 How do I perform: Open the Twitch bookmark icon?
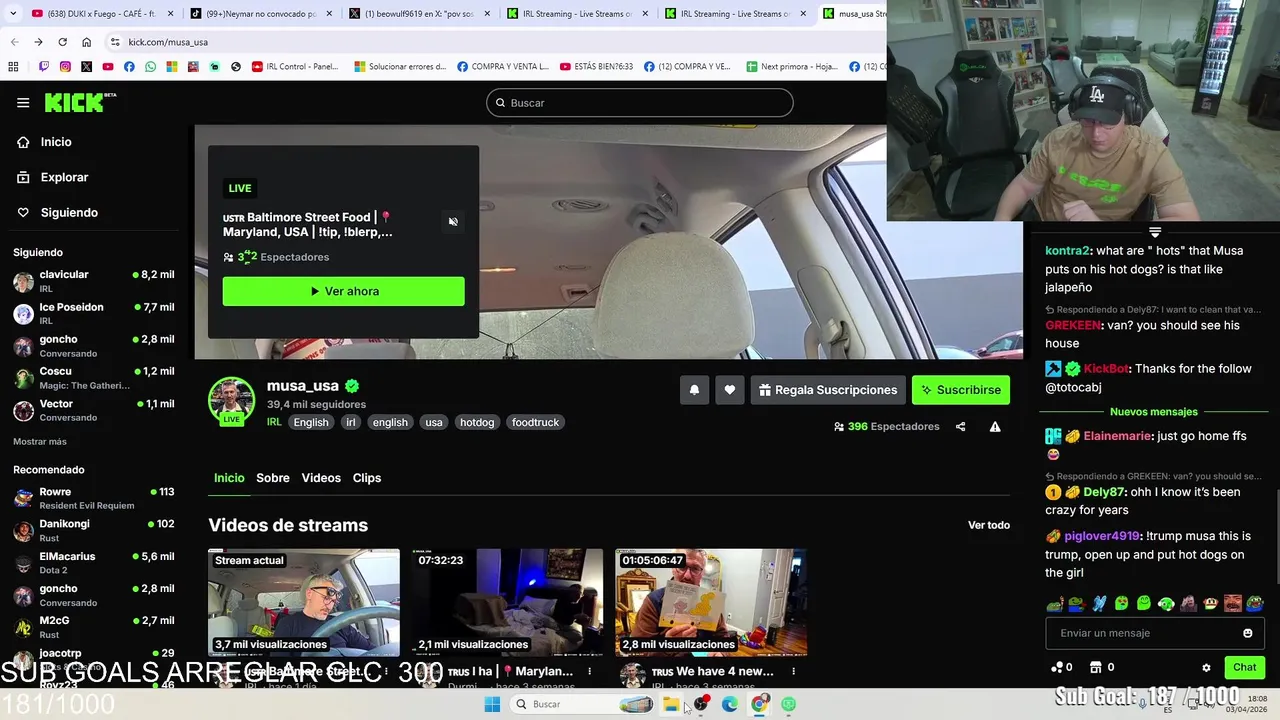coord(44,67)
